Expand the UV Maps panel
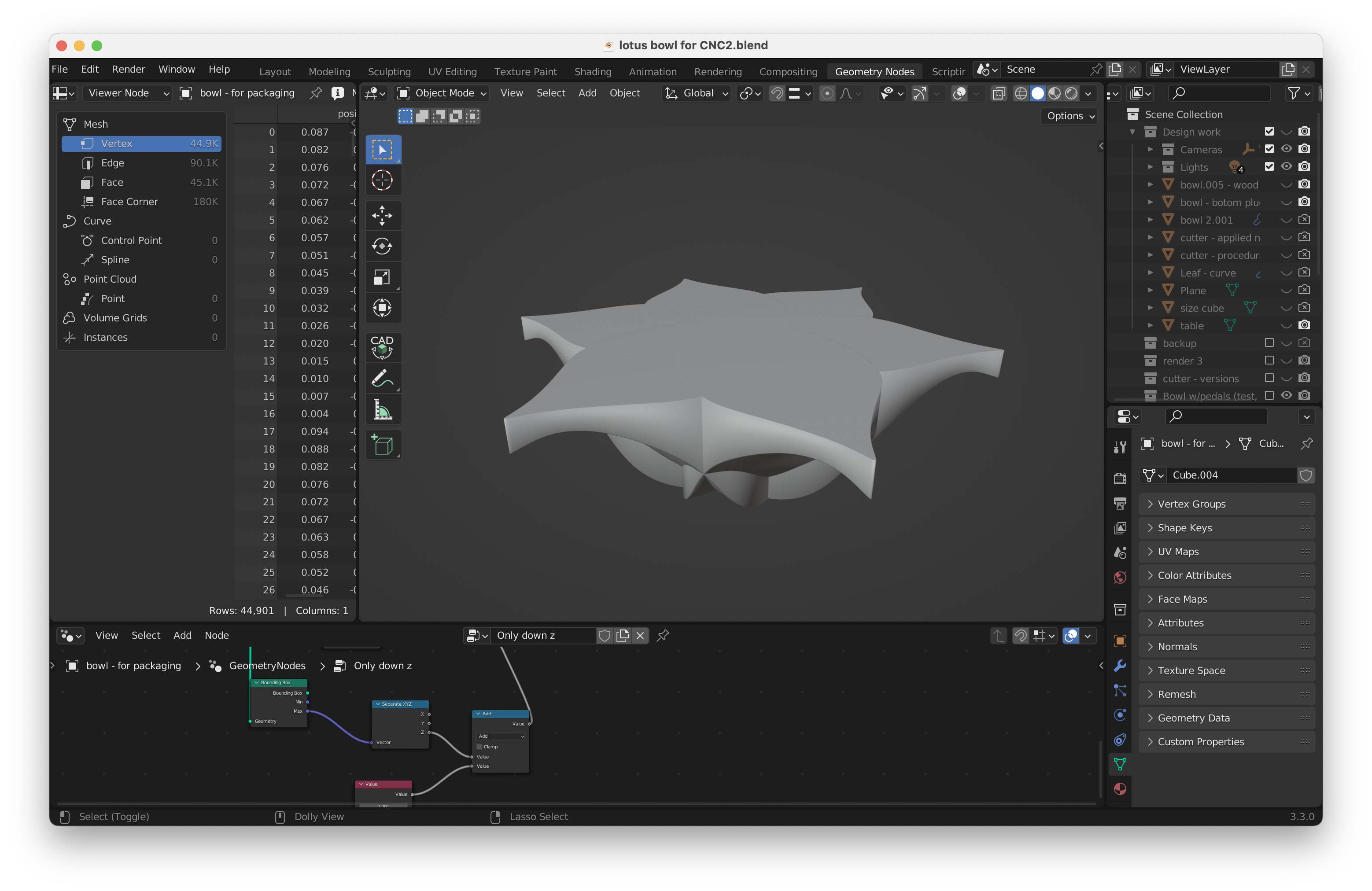 (1226, 552)
